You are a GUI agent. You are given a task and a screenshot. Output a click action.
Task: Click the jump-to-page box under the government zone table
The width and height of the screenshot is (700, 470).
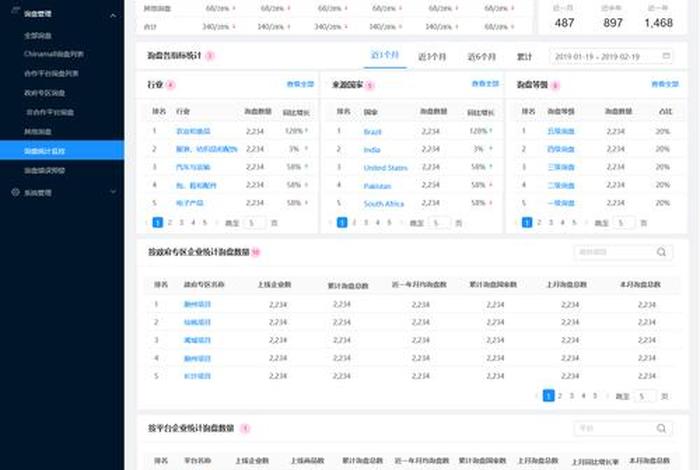[x=645, y=396]
